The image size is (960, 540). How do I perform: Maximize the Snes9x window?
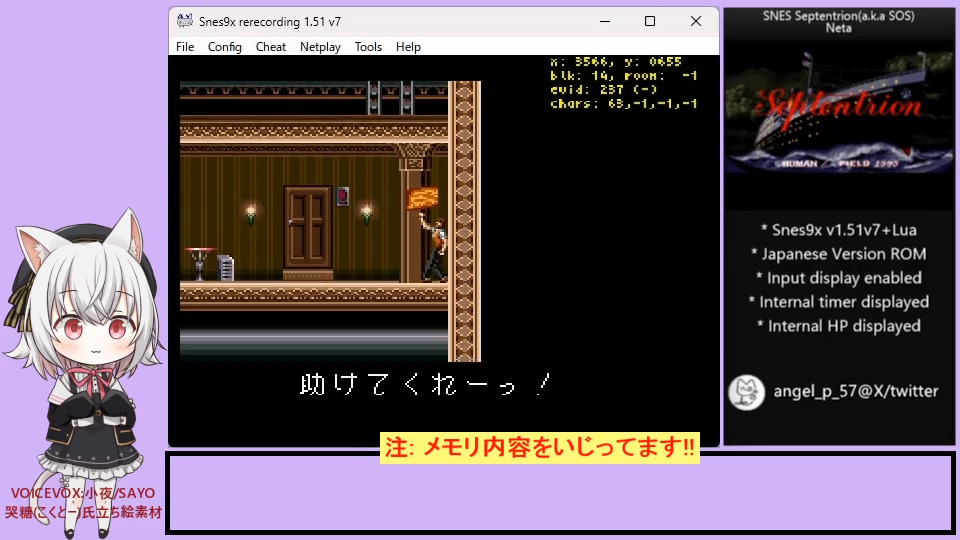point(650,21)
